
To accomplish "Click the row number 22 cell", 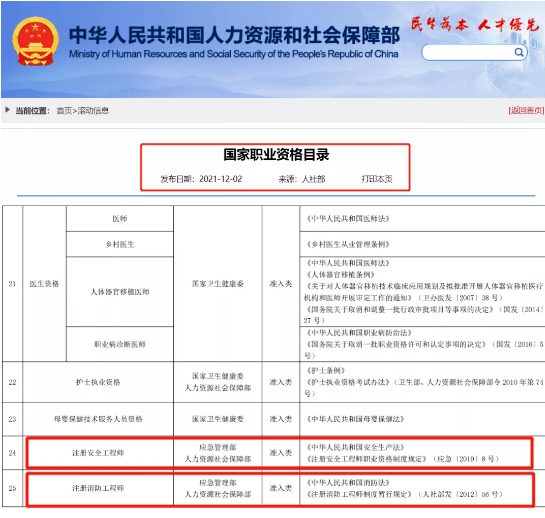I will (x=13, y=382).
